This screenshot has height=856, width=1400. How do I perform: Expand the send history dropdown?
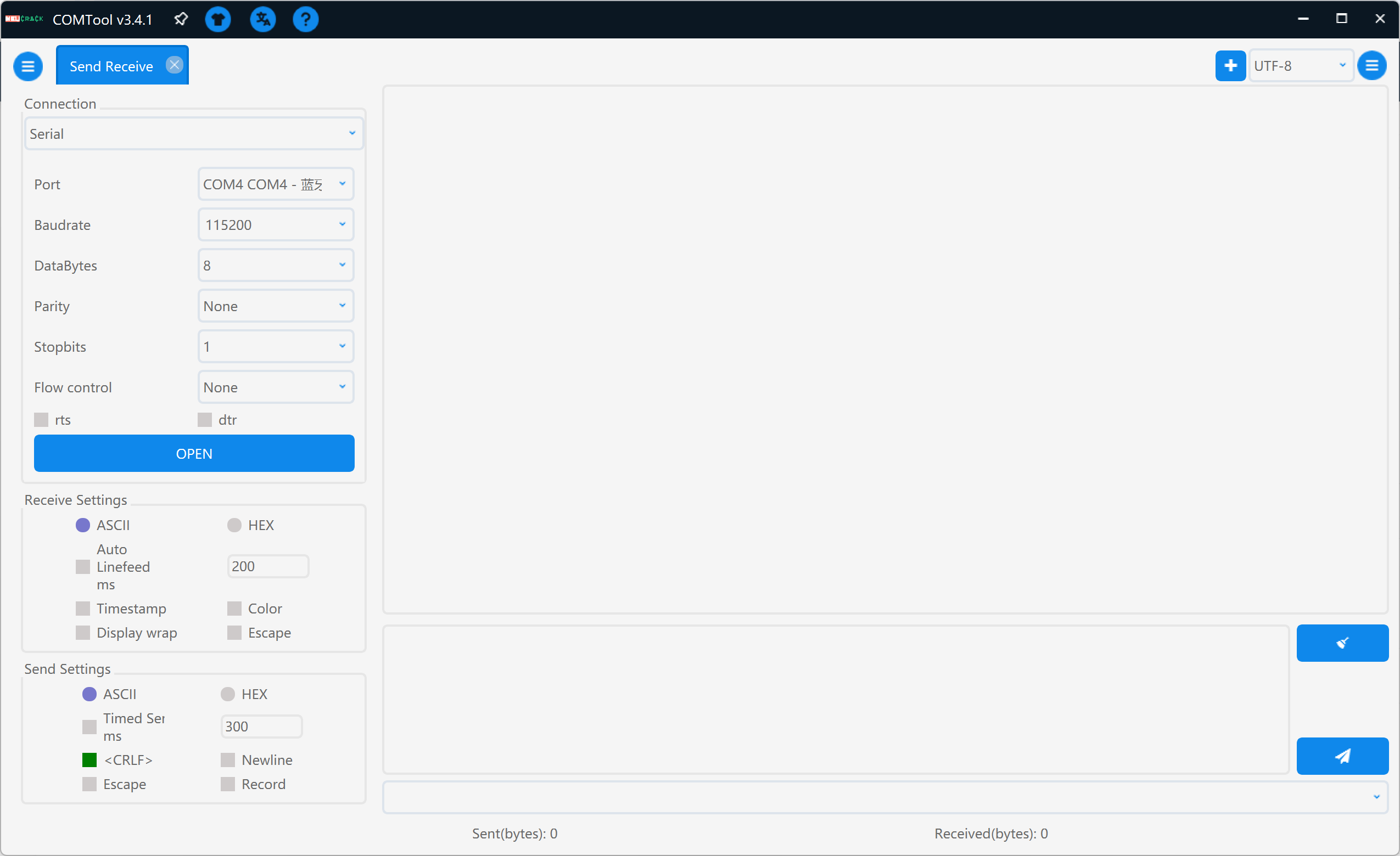[884, 796]
